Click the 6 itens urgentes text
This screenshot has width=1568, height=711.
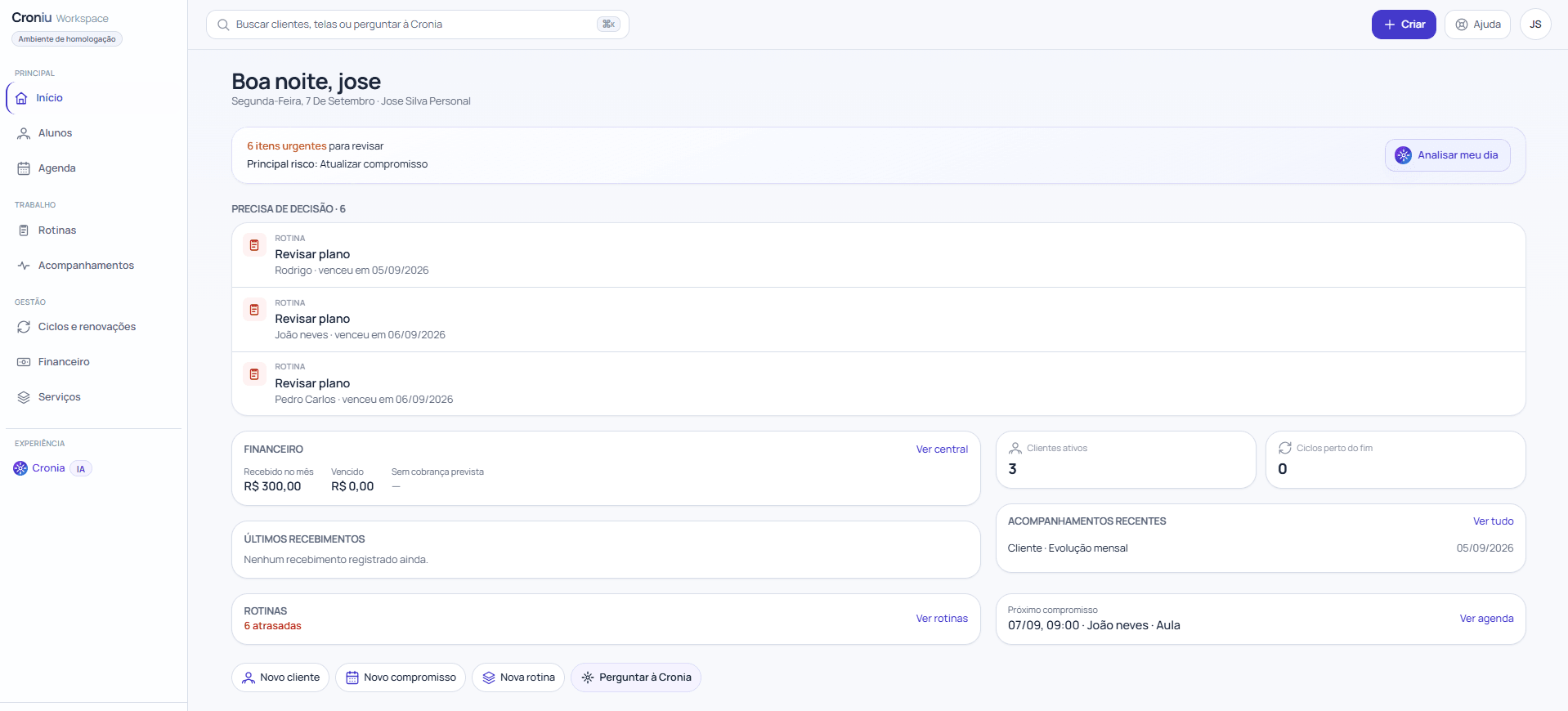286,146
